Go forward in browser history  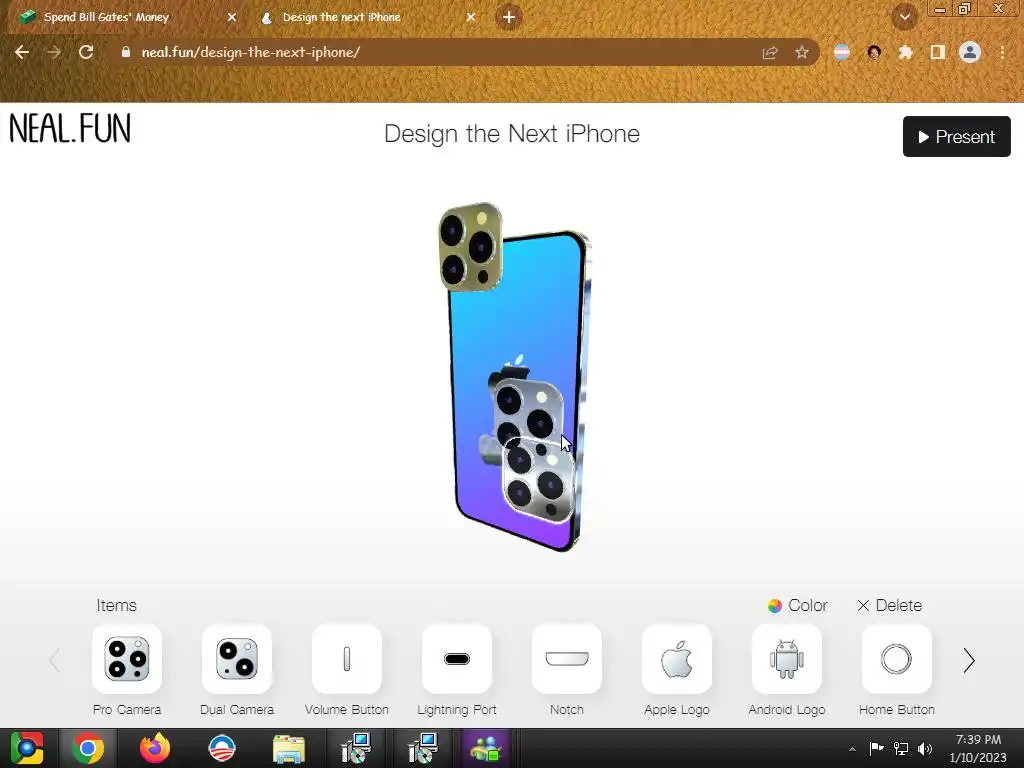pos(54,52)
